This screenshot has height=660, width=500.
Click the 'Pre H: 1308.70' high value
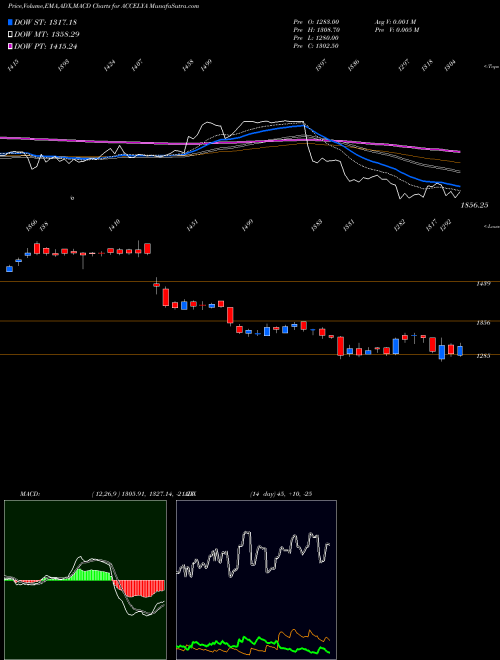tap(316, 30)
